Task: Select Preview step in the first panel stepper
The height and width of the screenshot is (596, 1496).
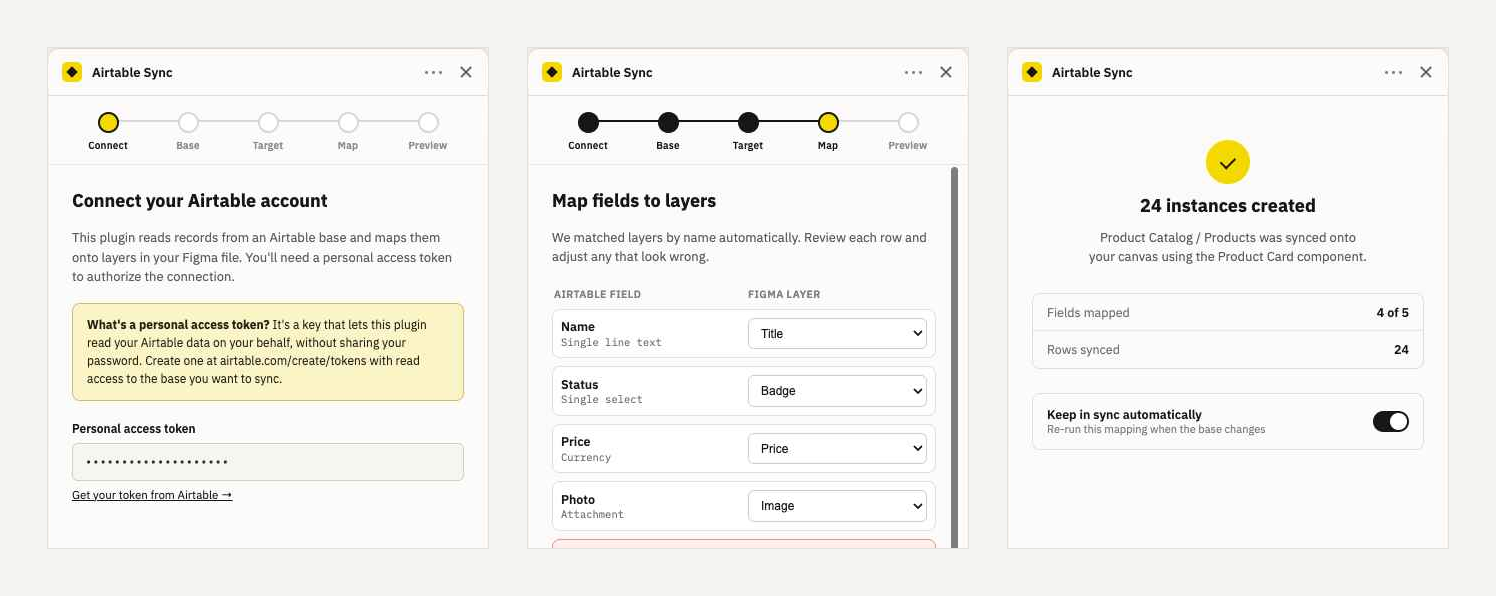Action: (x=428, y=131)
